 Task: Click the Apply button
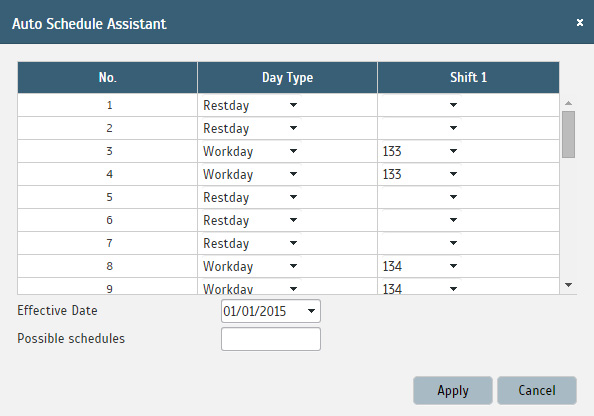point(453,390)
